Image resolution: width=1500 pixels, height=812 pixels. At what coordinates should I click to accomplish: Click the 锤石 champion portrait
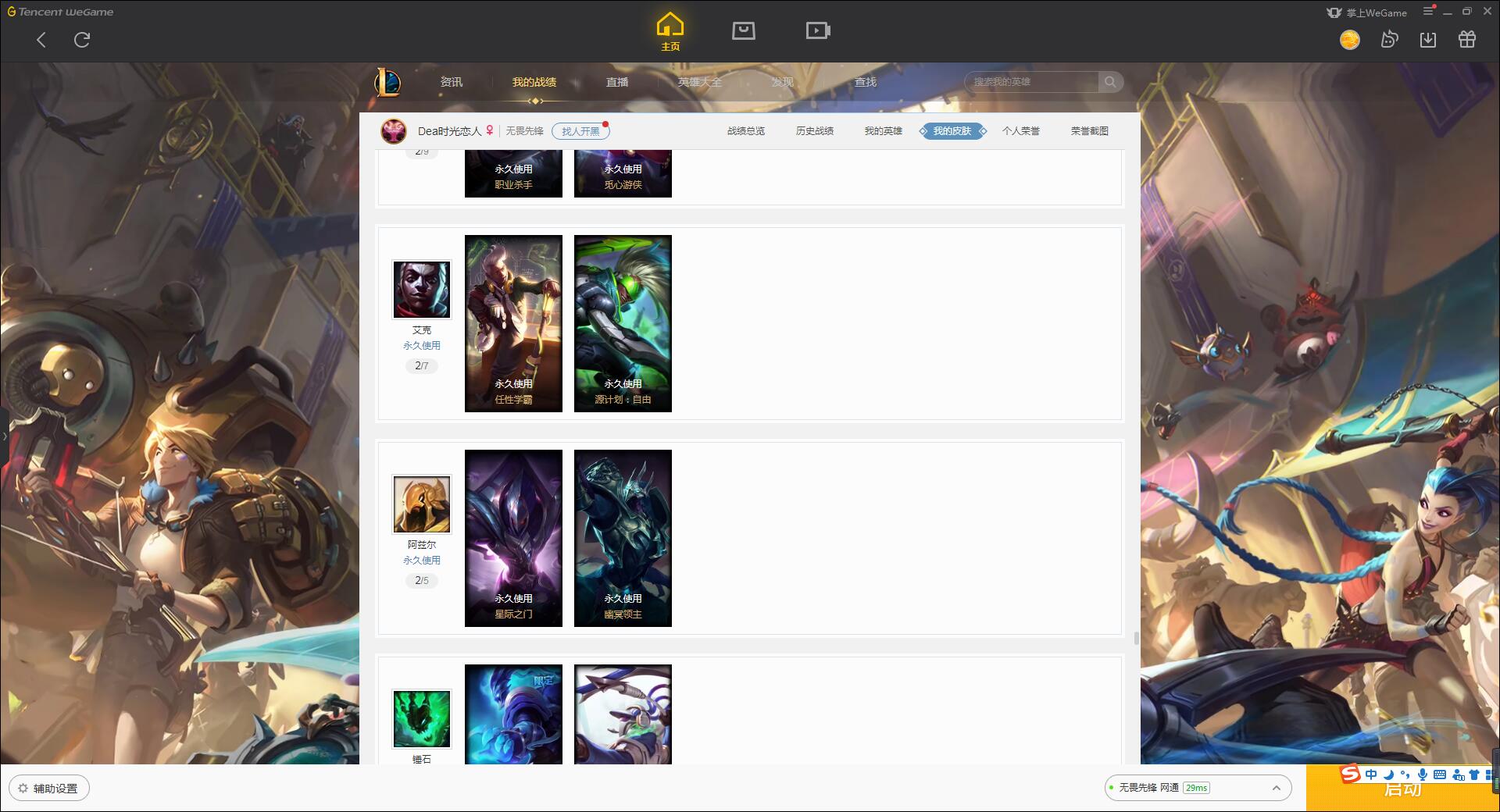[x=422, y=719]
